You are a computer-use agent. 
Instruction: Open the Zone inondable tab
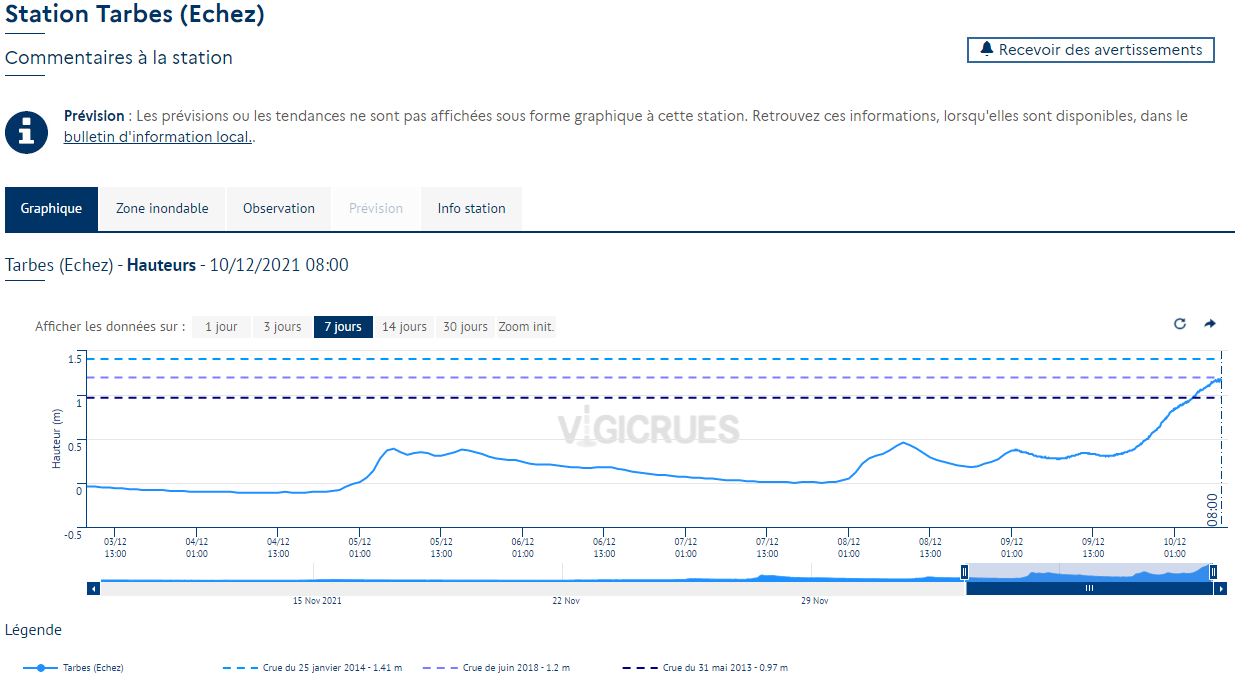pos(162,209)
